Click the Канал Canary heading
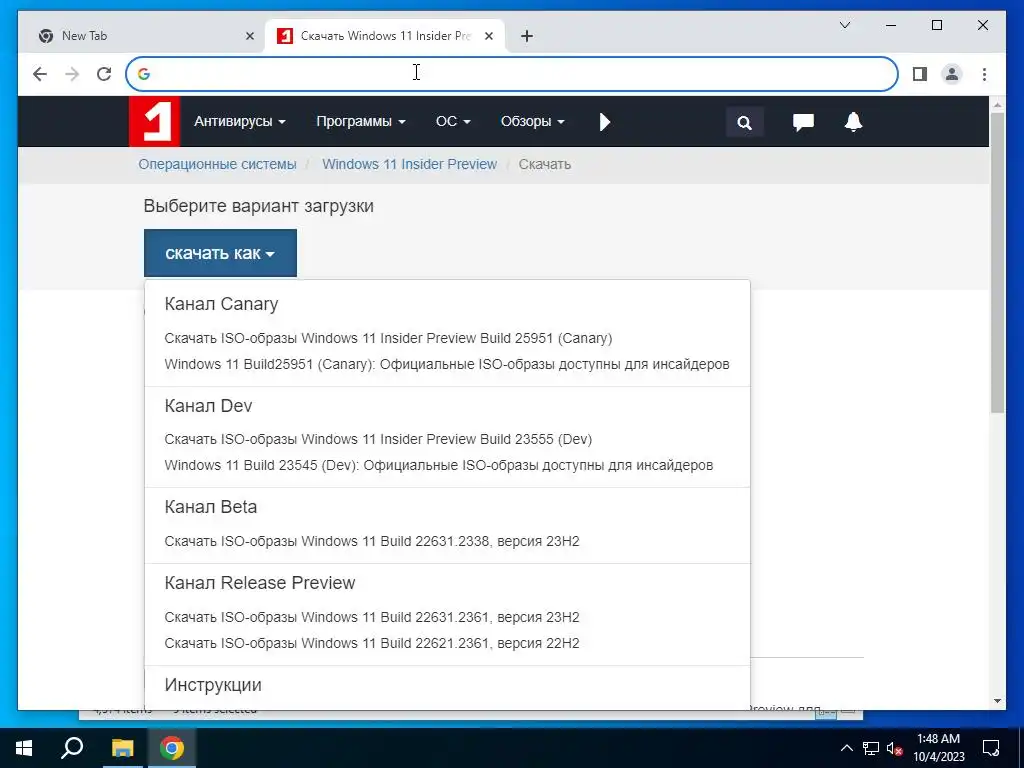This screenshot has width=1024, height=768. click(221, 304)
